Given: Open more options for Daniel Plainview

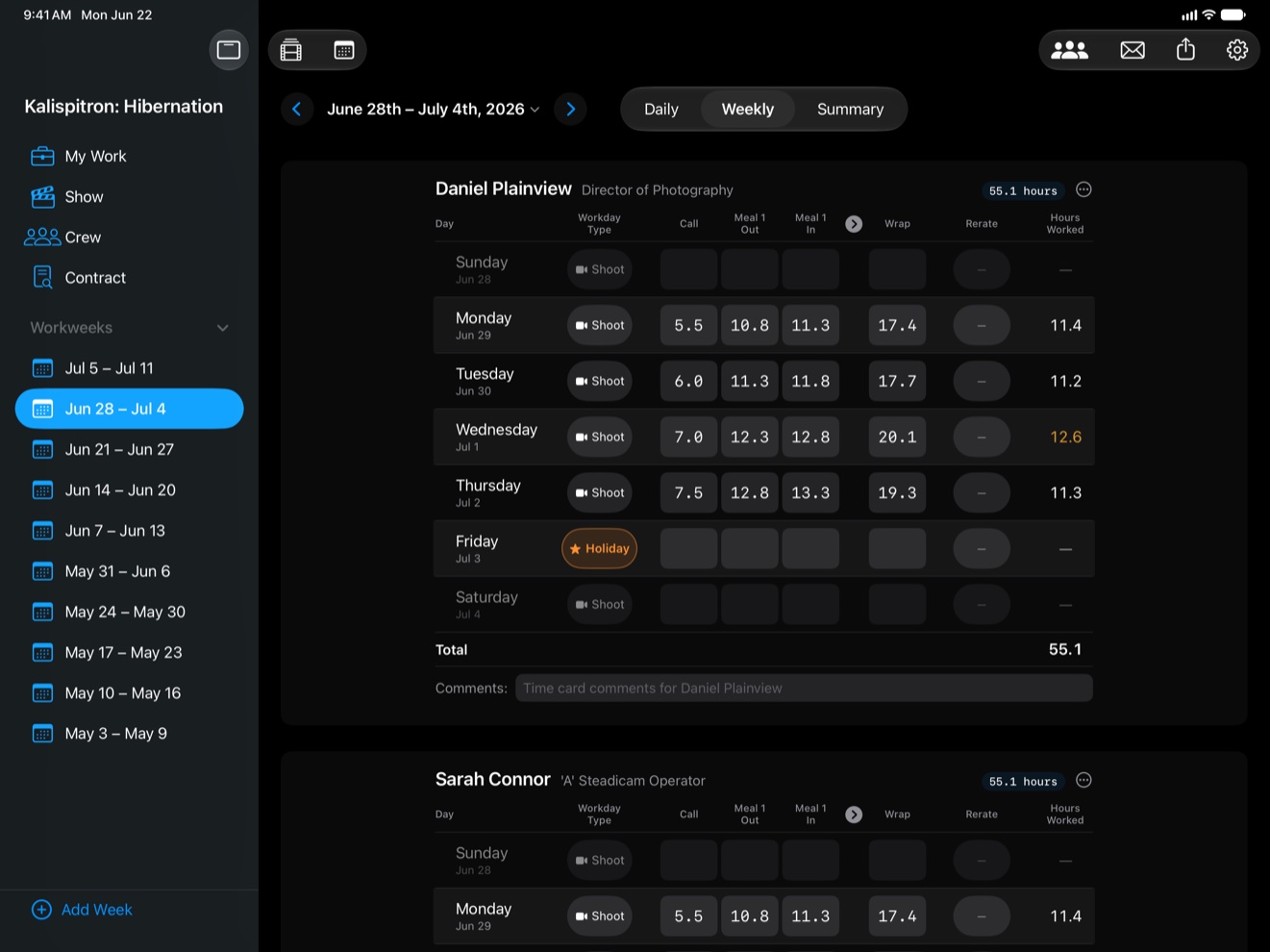Looking at the screenshot, I should 1083,189.
